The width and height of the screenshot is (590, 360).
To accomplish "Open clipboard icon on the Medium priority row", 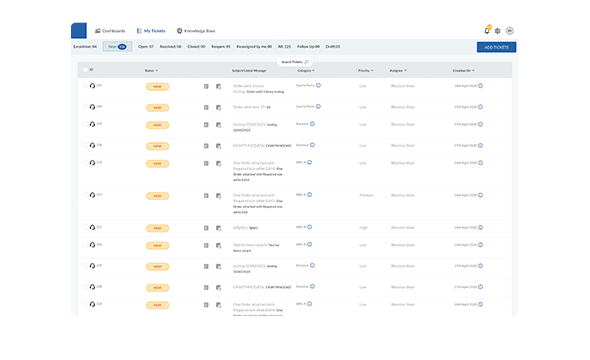I will pyautogui.click(x=218, y=196).
